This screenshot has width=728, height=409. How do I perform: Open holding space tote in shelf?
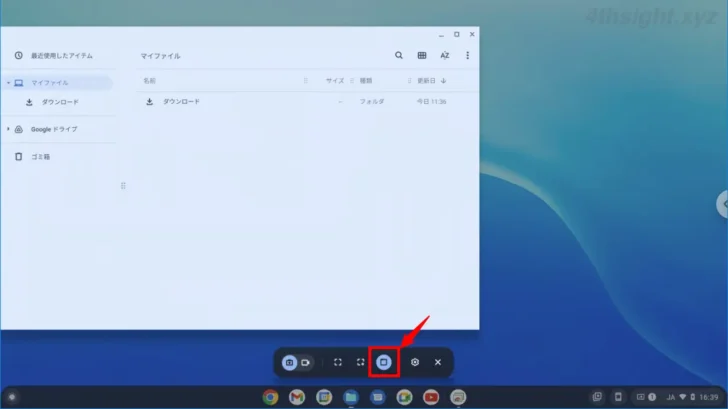point(597,396)
